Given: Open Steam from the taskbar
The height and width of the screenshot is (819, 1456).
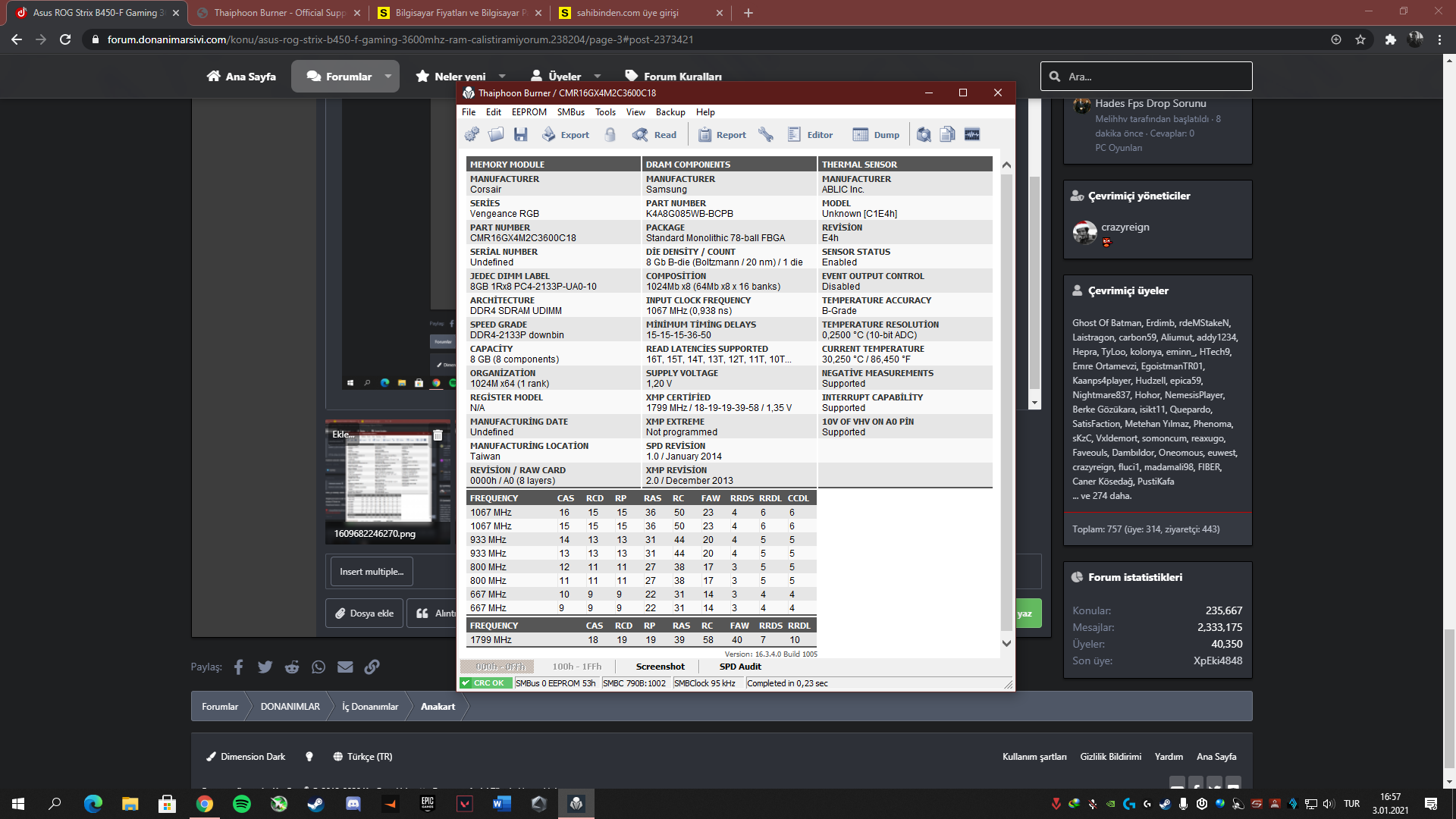Looking at the screenshot, I should tap(315, 804).
